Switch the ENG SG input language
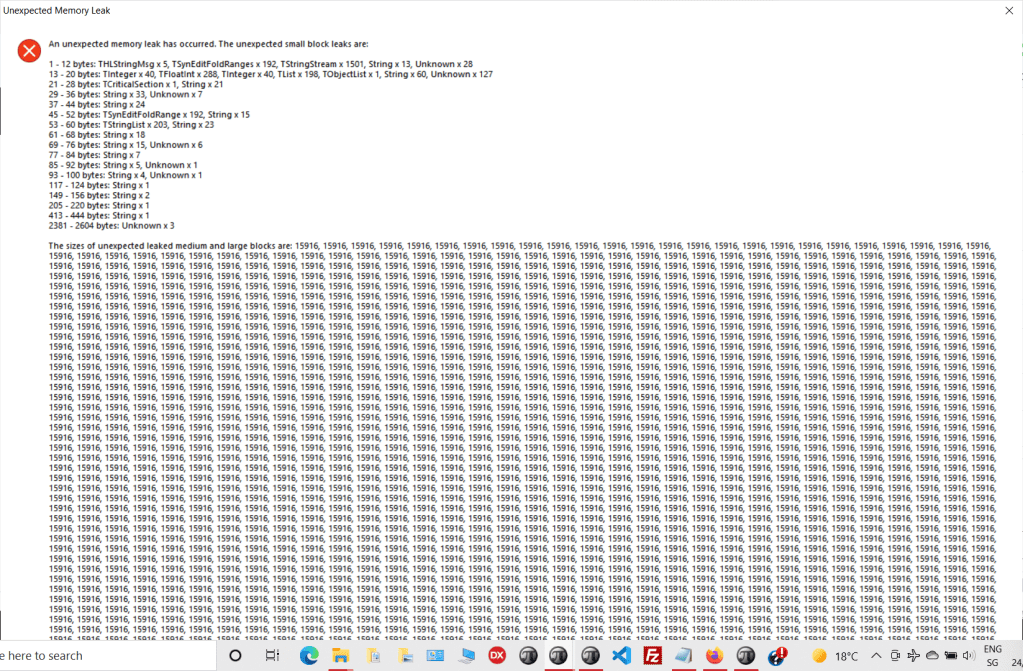Screen dimensions: 1023x671 (x=992, y=656)
